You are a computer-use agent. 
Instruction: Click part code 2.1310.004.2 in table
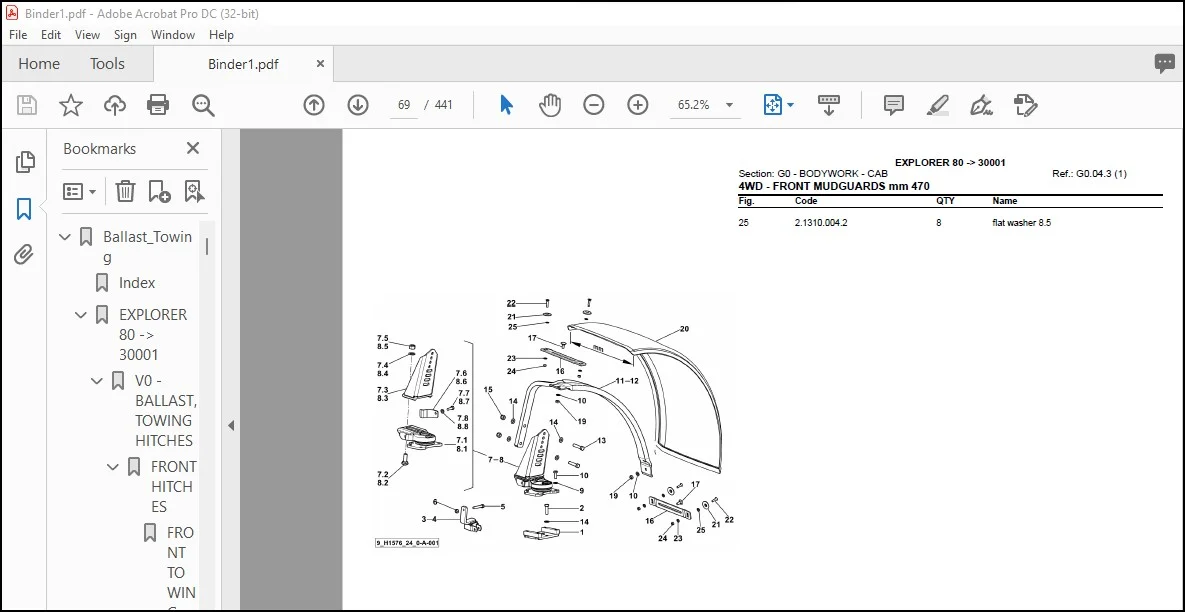click(x=821, y=223)
